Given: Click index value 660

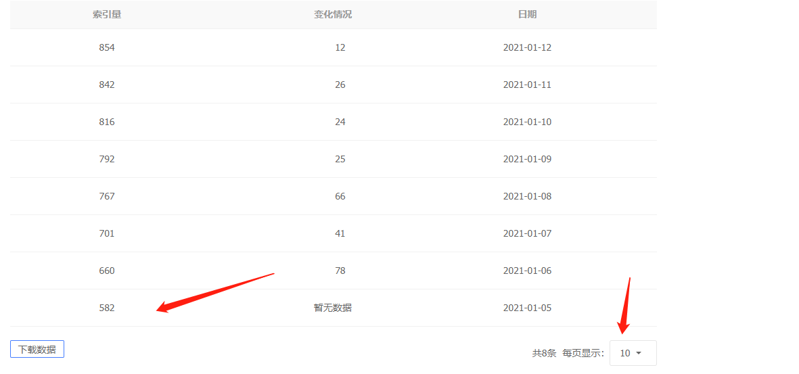Looking at the screenshot, I should (x=107, y=271).
